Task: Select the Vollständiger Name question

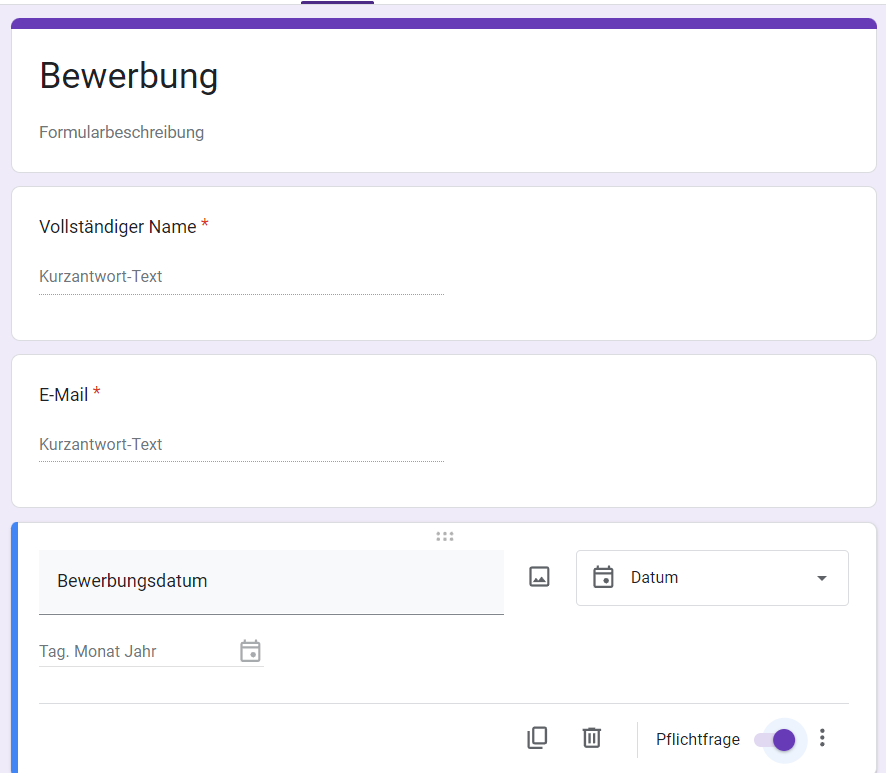Action: coord(118,227)
